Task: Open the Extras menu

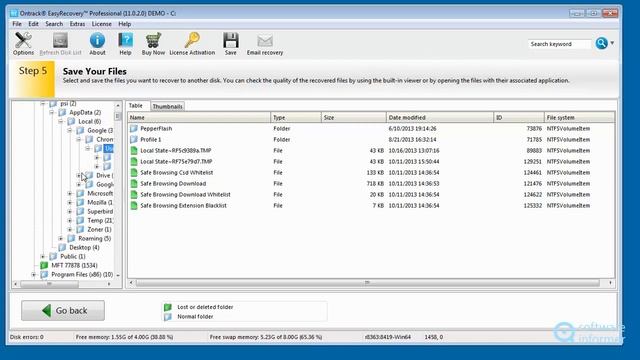Action: coord(77,24)
